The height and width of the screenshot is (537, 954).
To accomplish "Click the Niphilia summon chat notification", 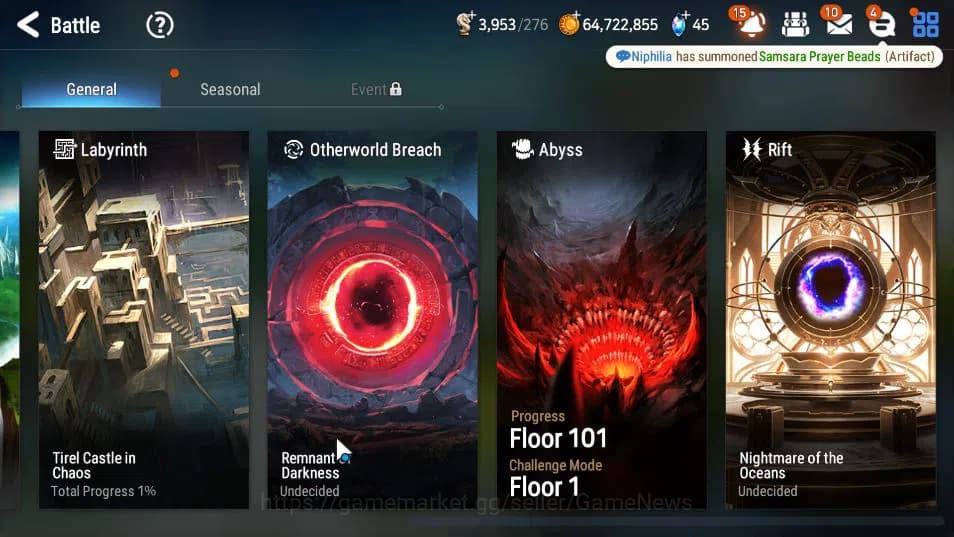I will tap(774, 57).
